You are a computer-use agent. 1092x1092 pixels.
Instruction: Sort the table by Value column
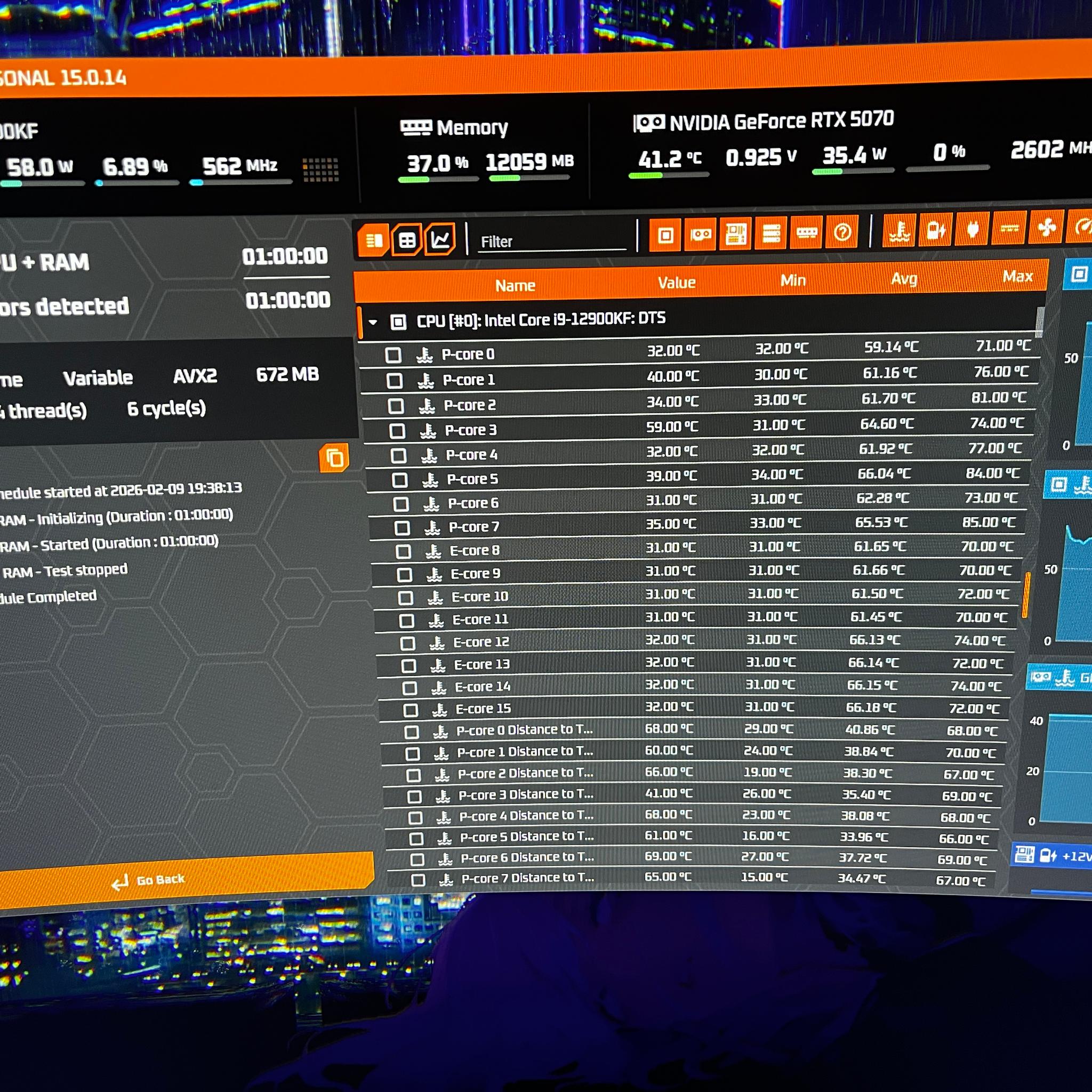click(676, 283)
